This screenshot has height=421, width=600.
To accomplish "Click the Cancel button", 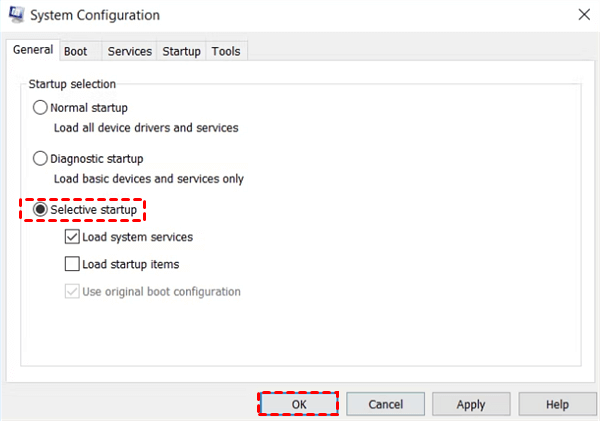I will [385, 404].
